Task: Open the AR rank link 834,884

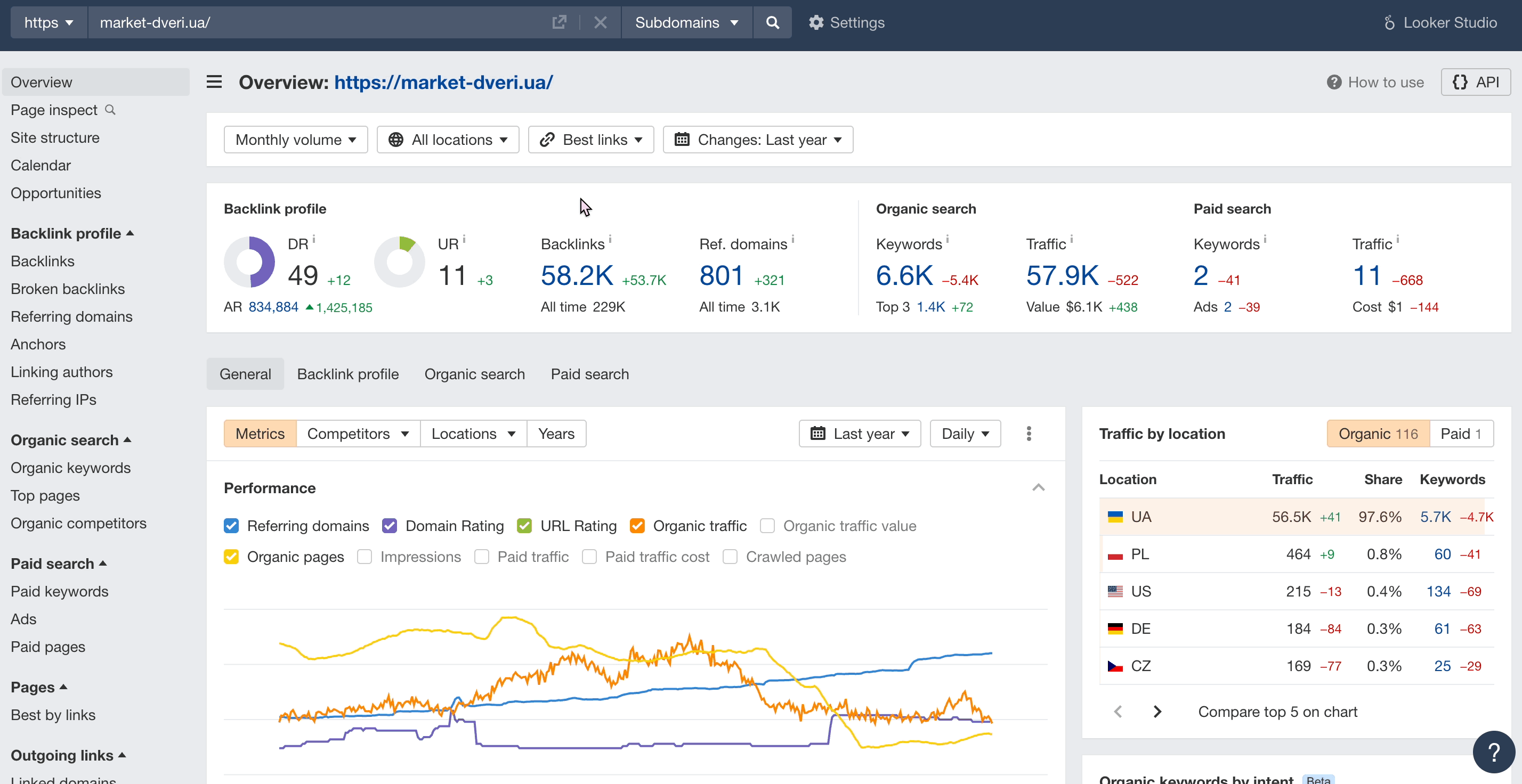Action: 273,307
